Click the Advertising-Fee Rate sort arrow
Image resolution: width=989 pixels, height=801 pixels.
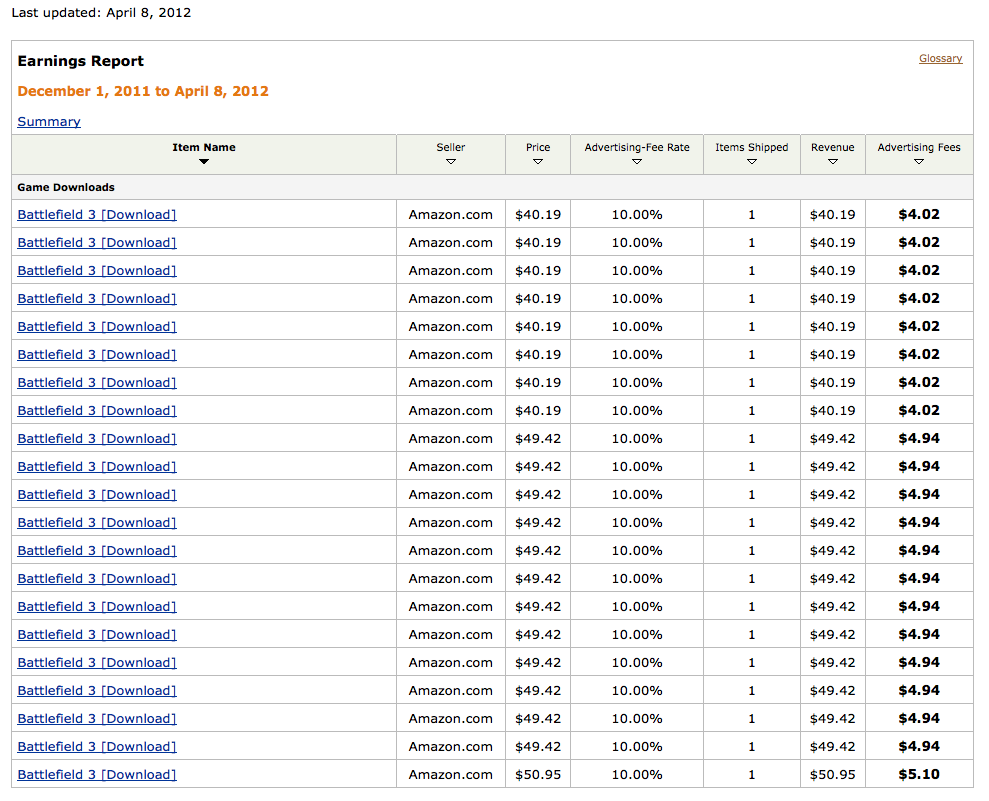tap(636, 162)
